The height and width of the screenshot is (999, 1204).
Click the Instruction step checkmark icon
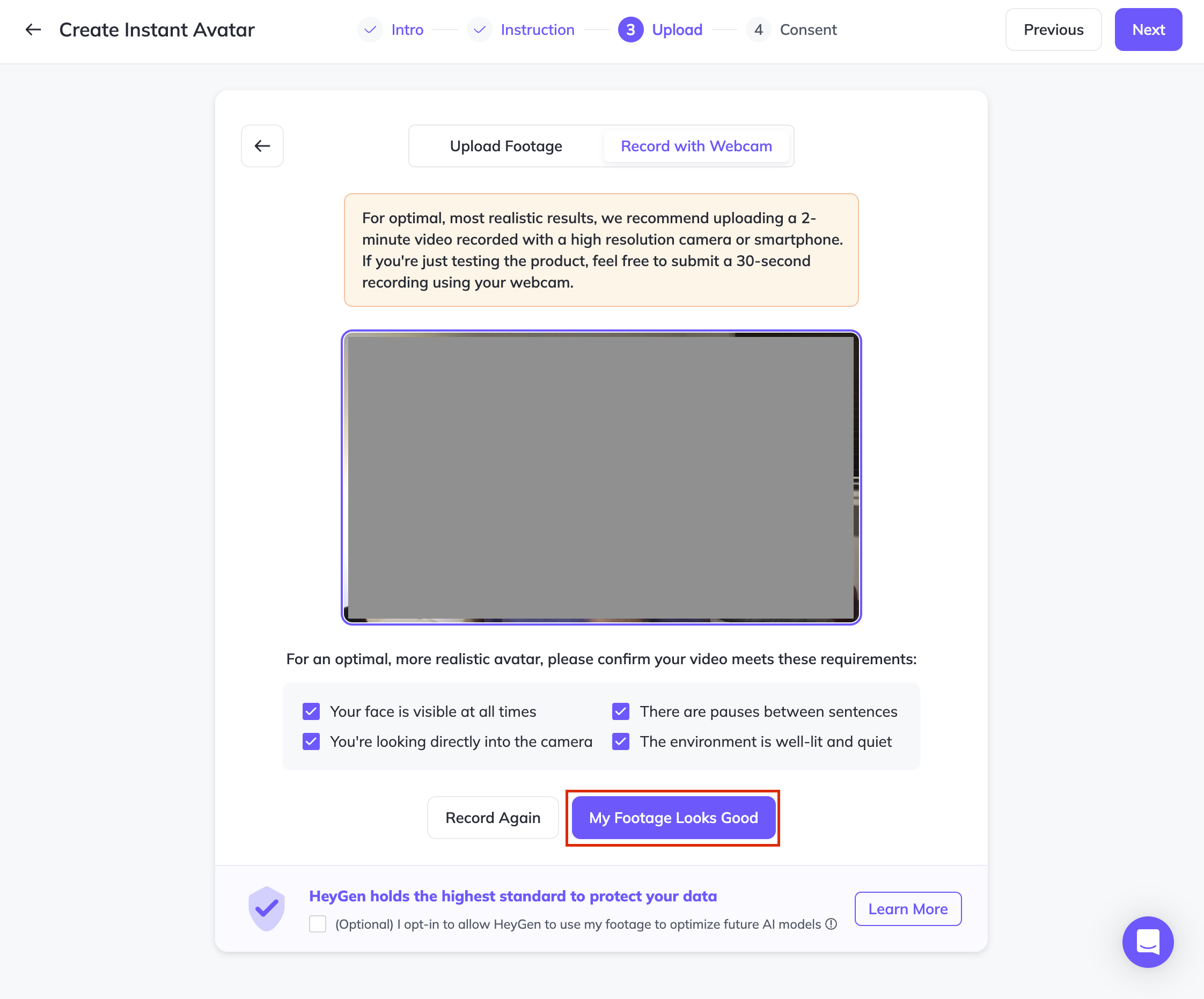point(479,29)
